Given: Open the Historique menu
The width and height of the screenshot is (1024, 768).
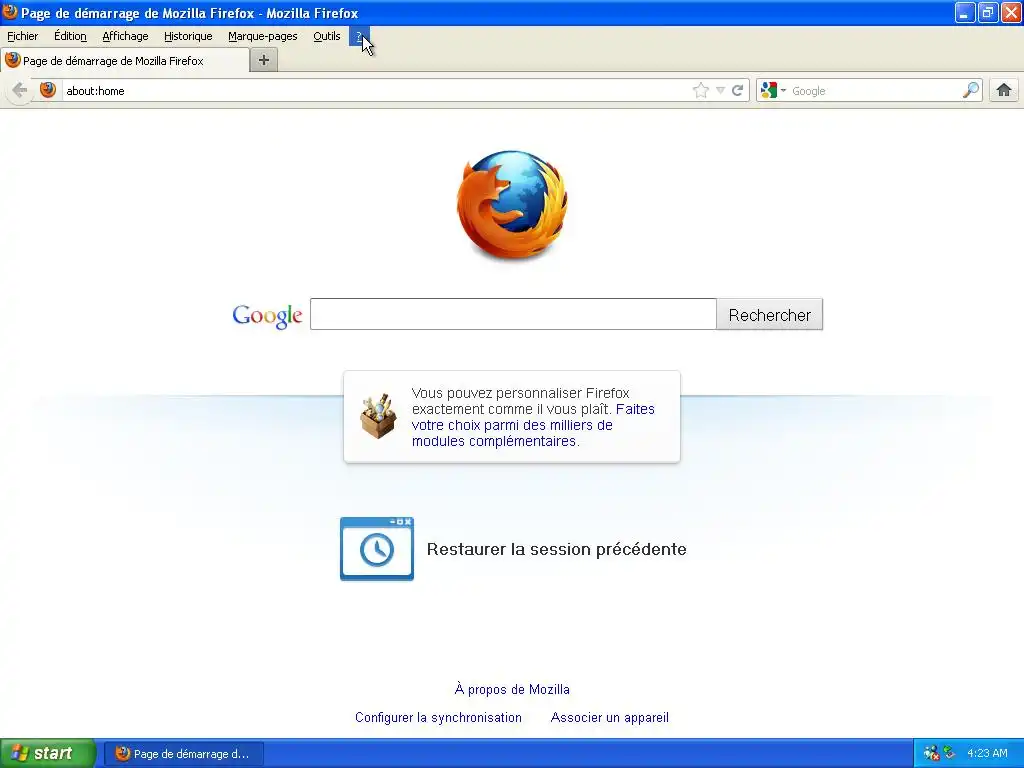Looking at the screenshot, I should [x=188, y=36].
